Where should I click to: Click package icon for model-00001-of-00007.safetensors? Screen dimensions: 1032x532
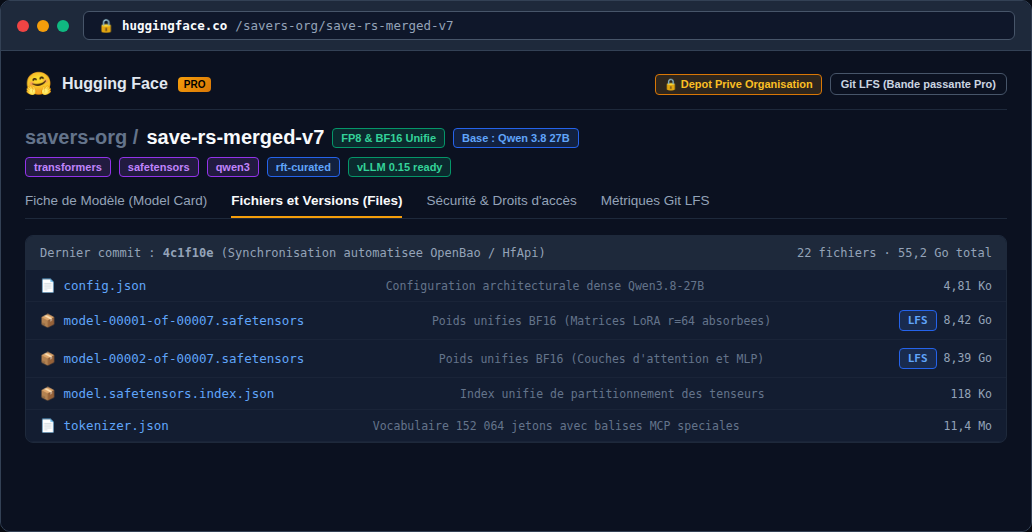coord(47,321)
